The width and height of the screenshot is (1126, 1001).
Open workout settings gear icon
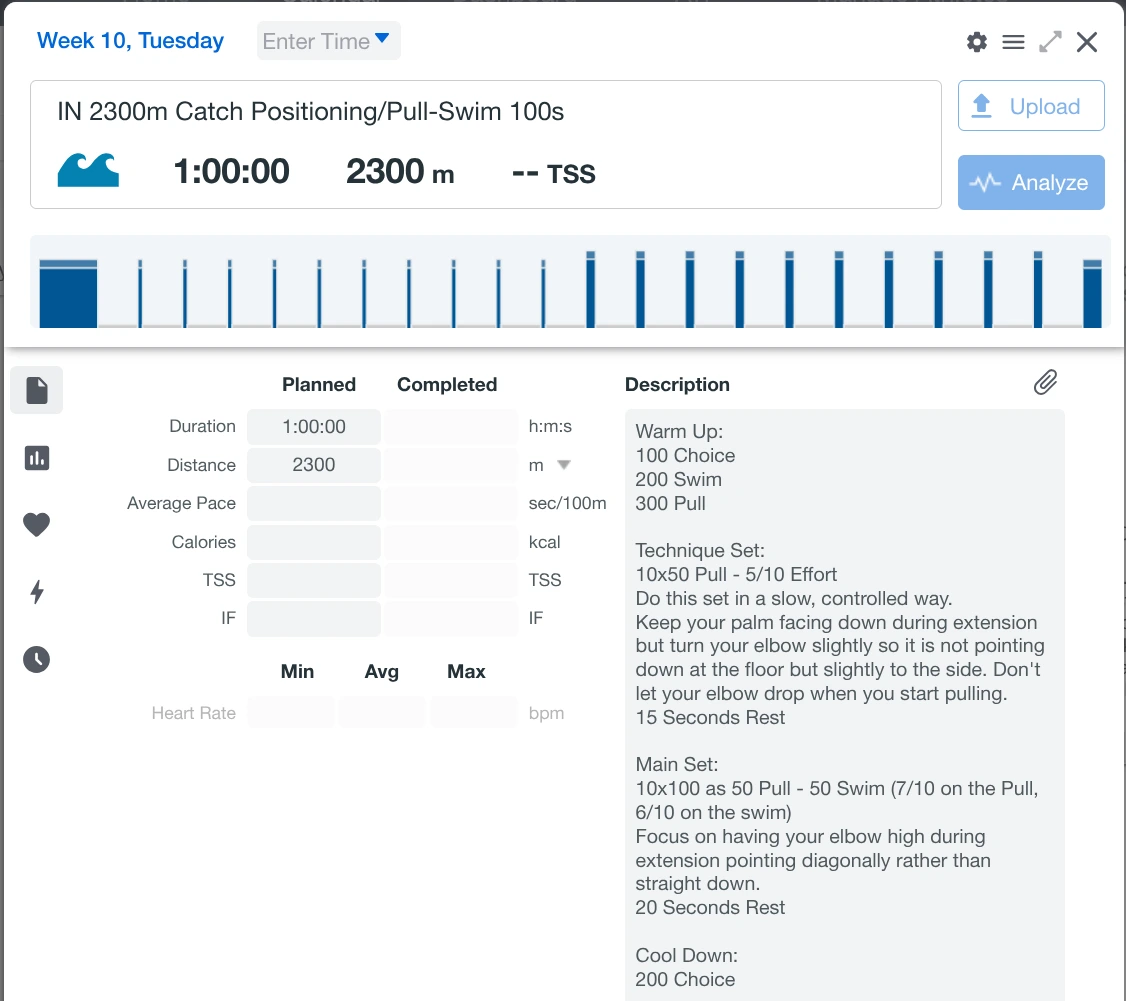point(976,42)
